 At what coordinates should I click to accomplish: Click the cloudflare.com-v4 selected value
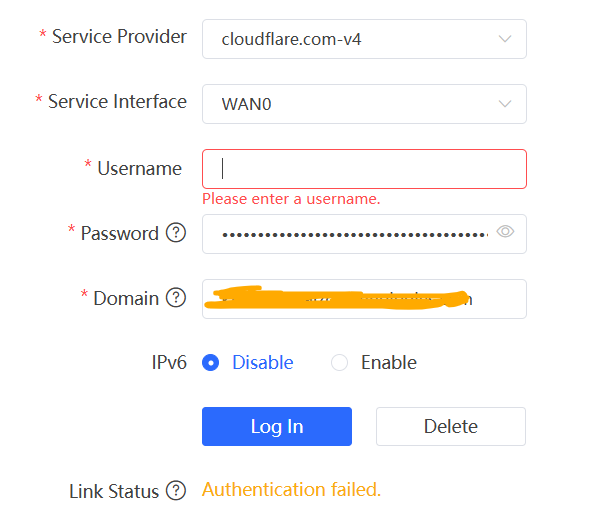(291, 39)
